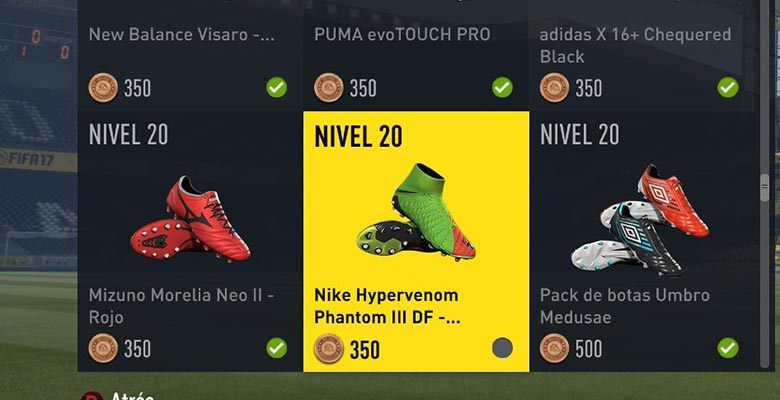Click the green checkmark on Mizuno Morelia tile

click(277, 348)
